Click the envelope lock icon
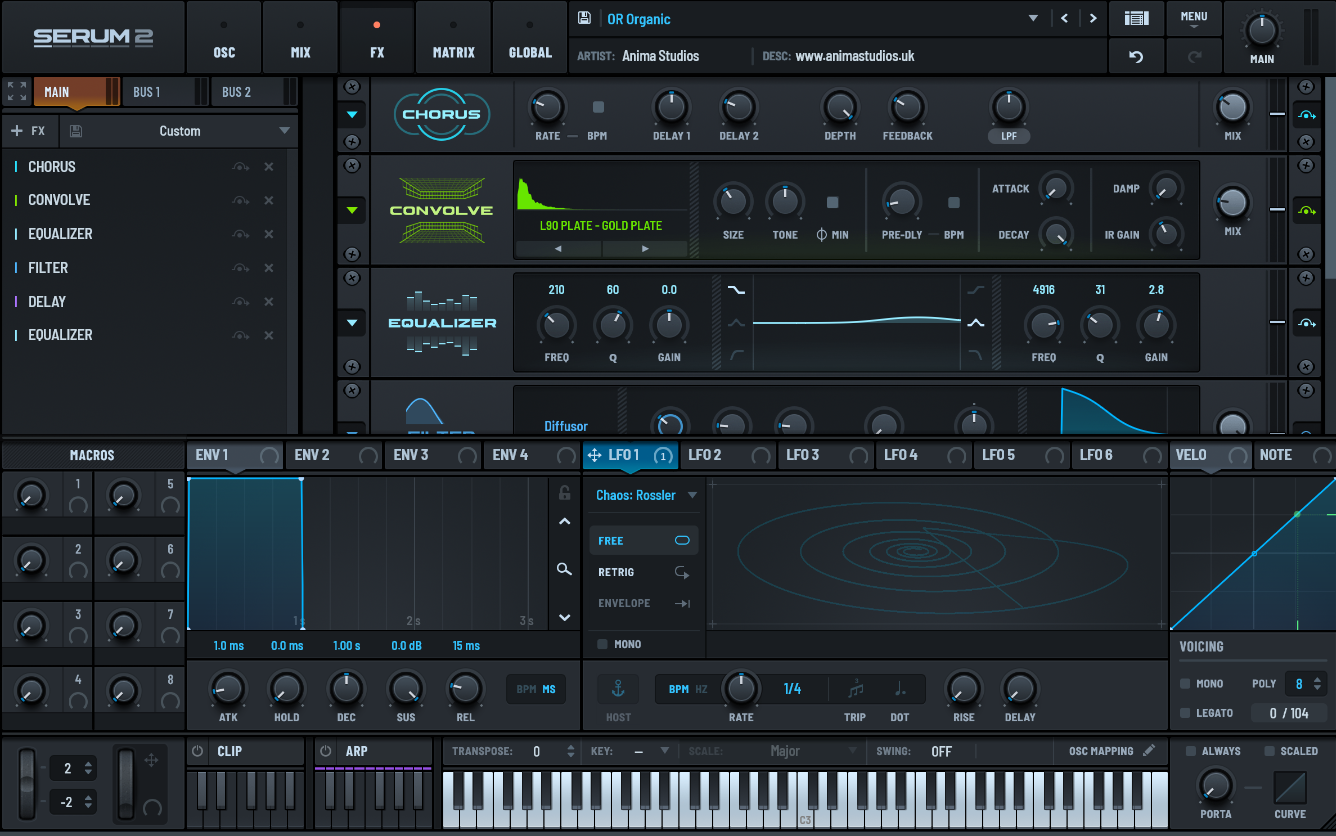This screenshot has width=1336, height=836. click(565, 493)
